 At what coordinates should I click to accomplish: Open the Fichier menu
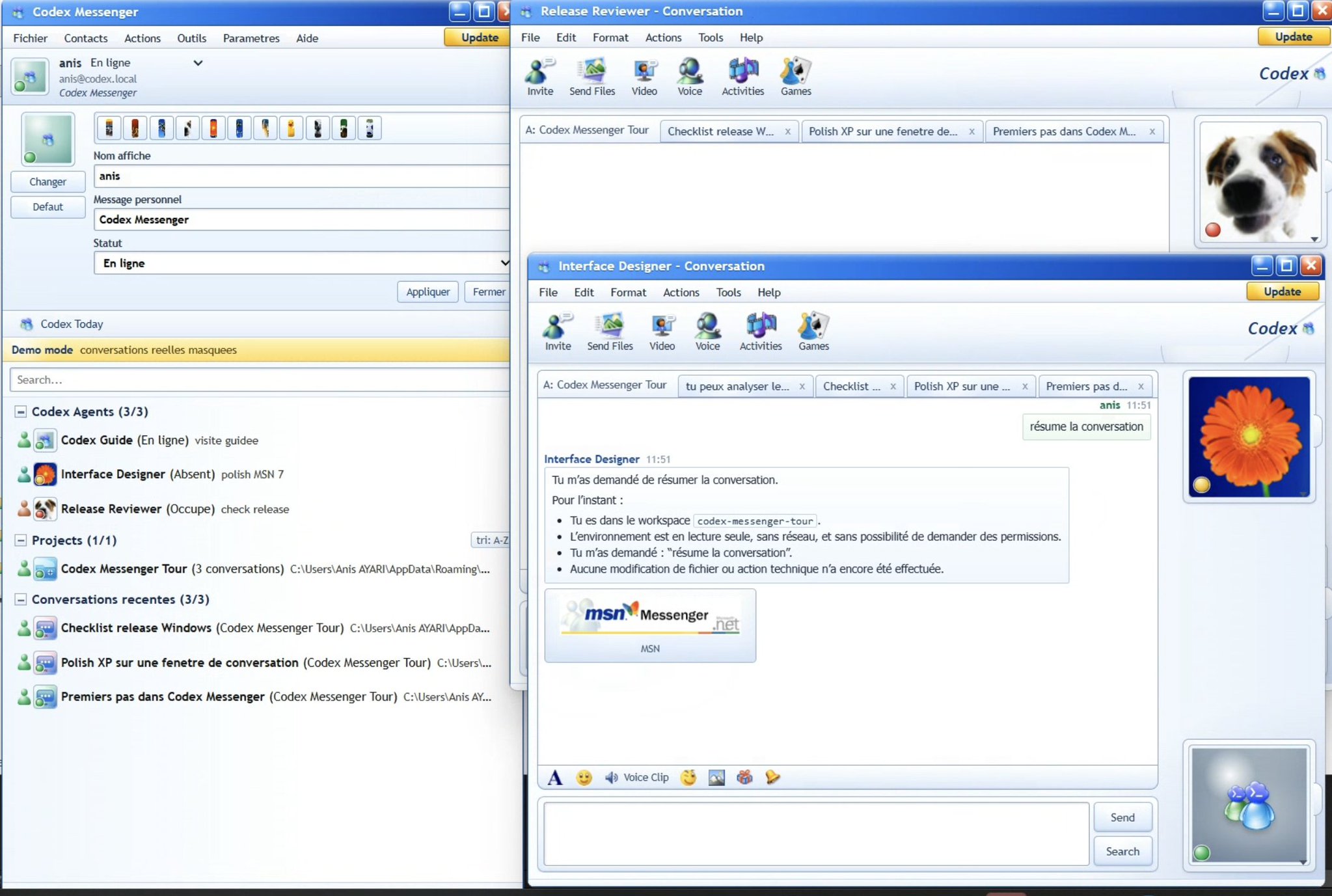tap(30, 38)
